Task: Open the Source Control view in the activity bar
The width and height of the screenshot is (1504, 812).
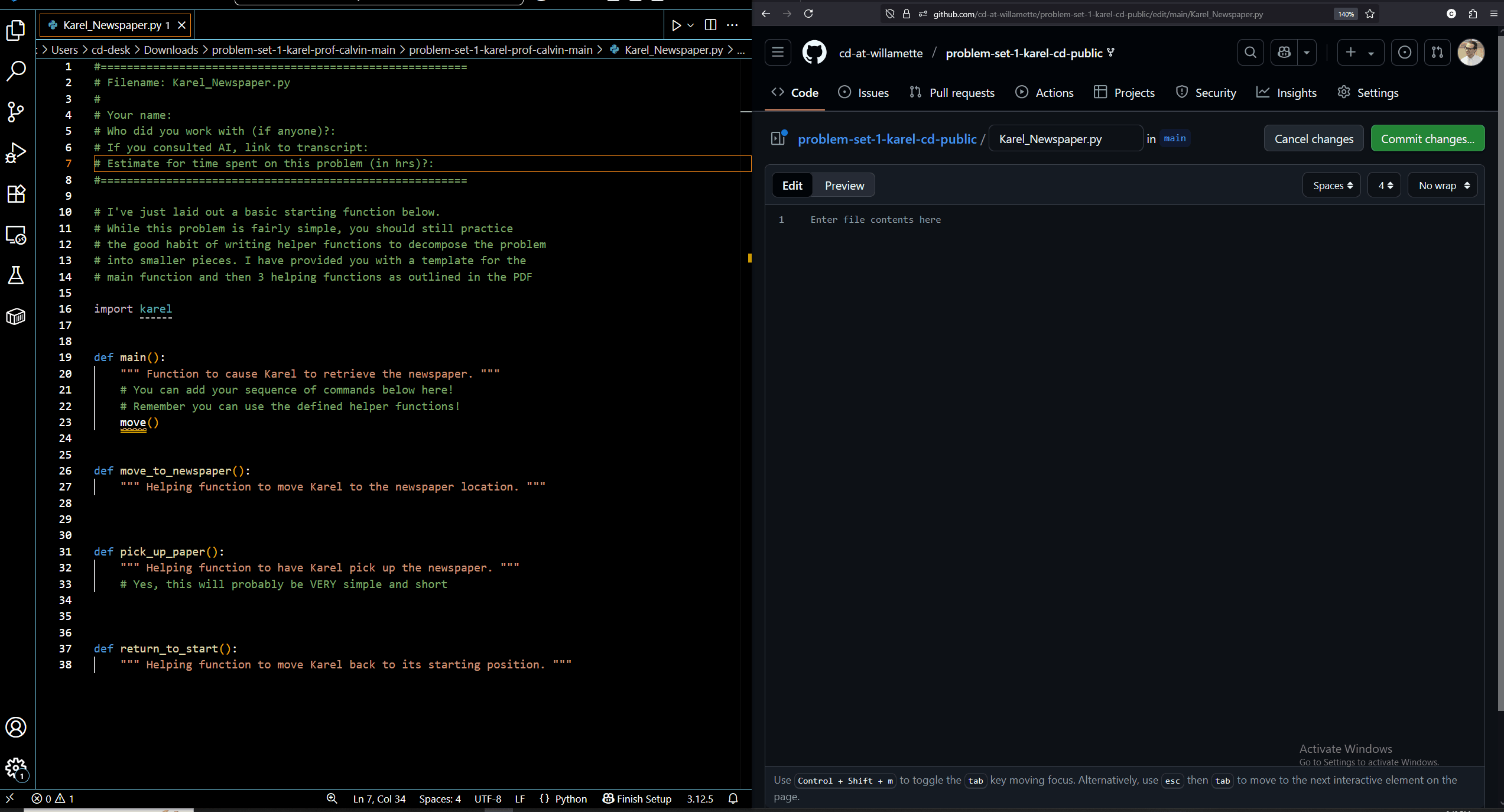Action: [16, 112]
